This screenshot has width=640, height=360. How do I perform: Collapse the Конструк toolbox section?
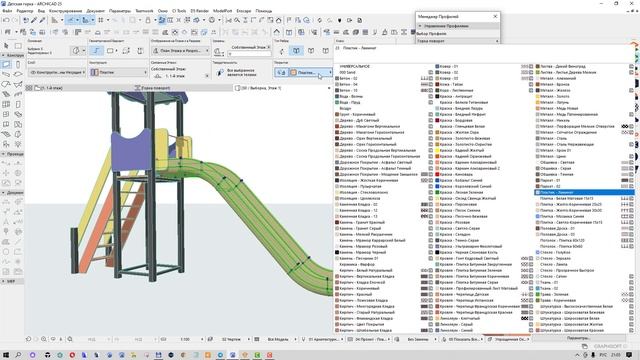tap(3, 55)
